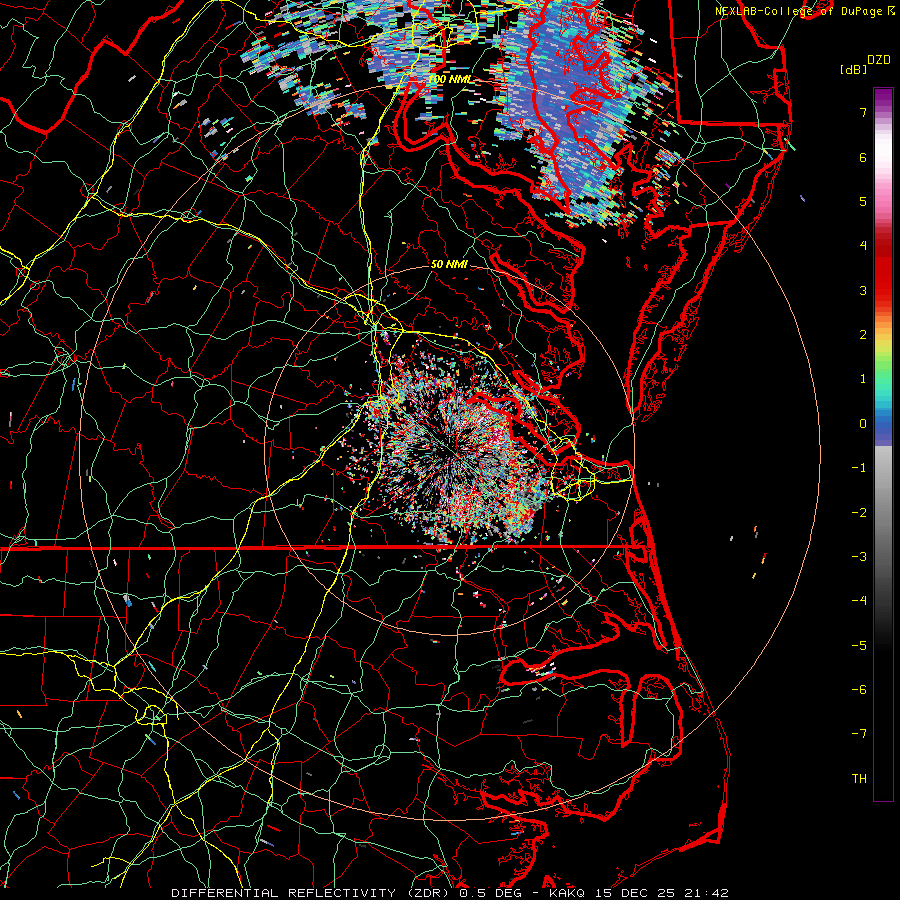Click the -2 tick label on color scale
The width and height of the screenshot is (900, 900).
click(859, 513)
